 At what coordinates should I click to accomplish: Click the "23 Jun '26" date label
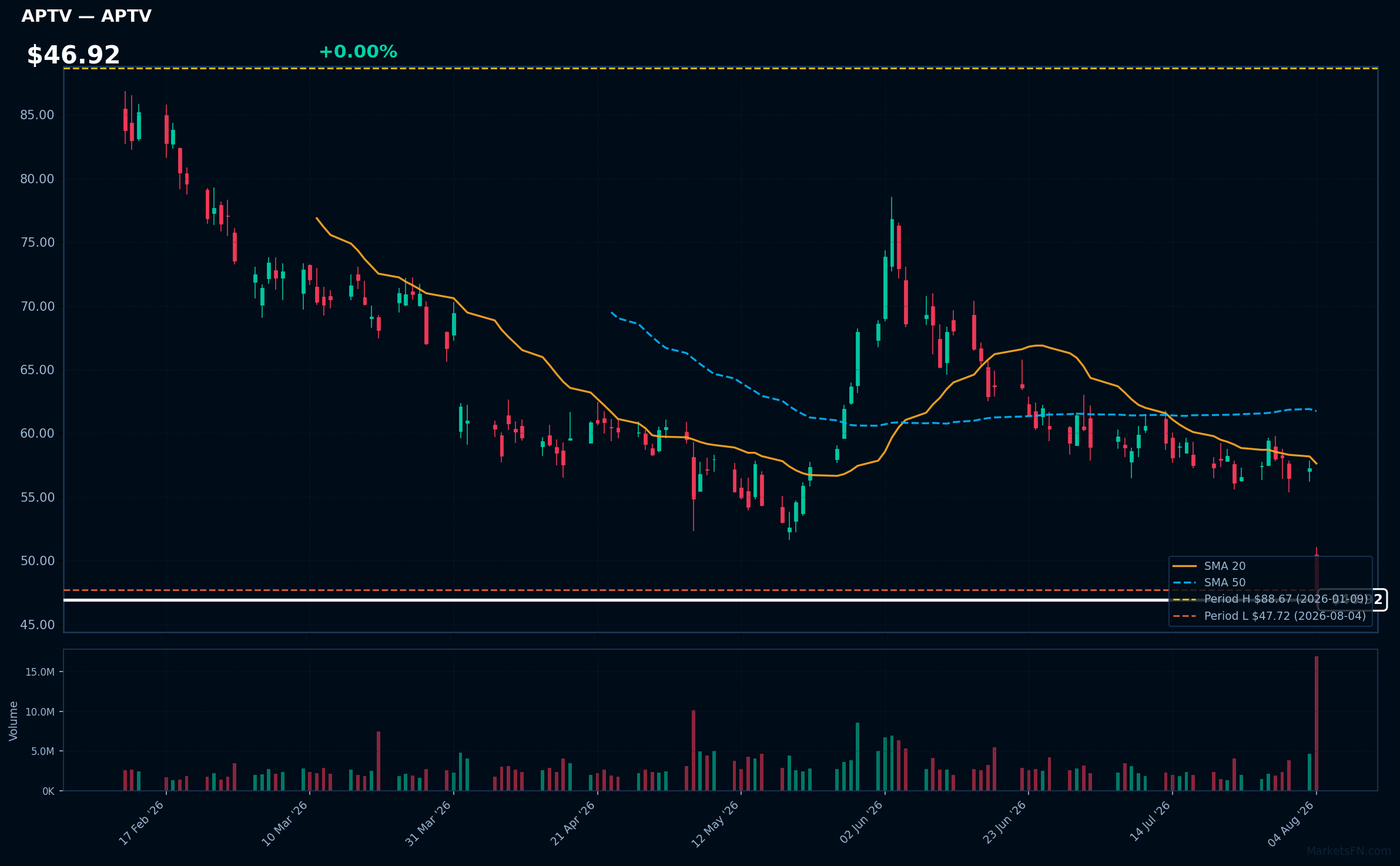pos(1004,823)
